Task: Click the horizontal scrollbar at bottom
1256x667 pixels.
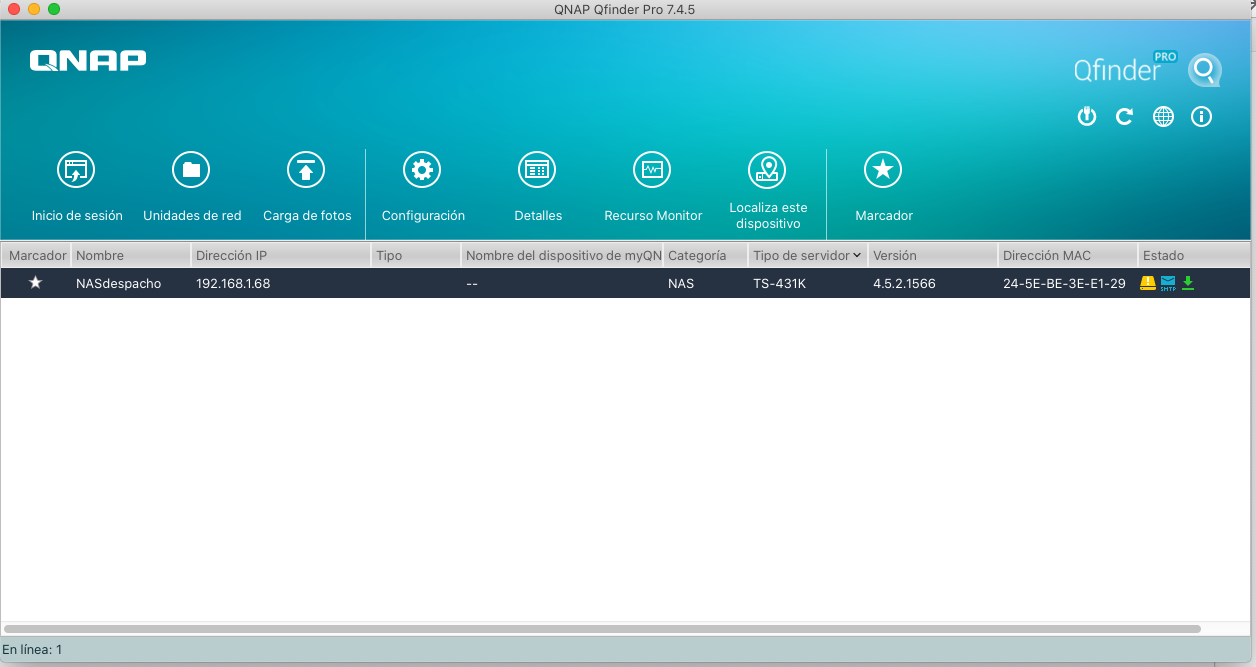Action: click(x=602, y=629)
